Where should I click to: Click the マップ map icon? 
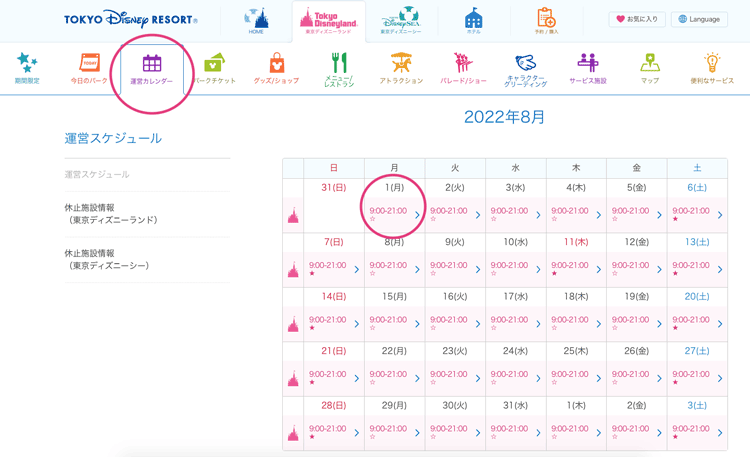click(650, 64)
